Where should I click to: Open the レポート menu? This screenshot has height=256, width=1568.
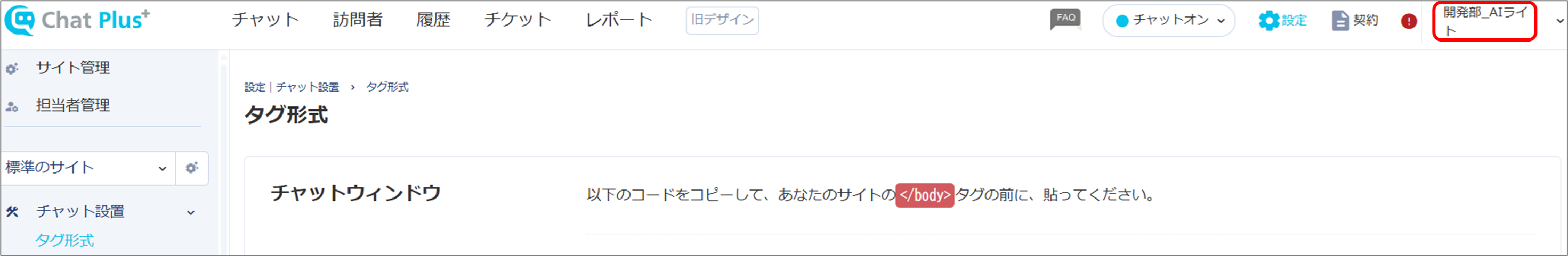point(619,20)
